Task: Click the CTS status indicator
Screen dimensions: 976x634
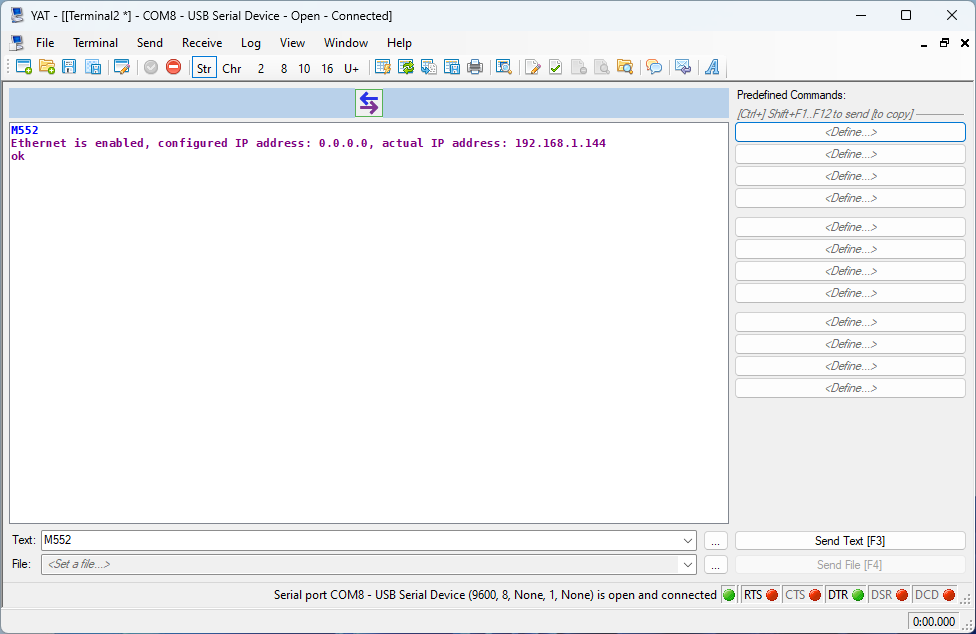Action: point(802,595)
